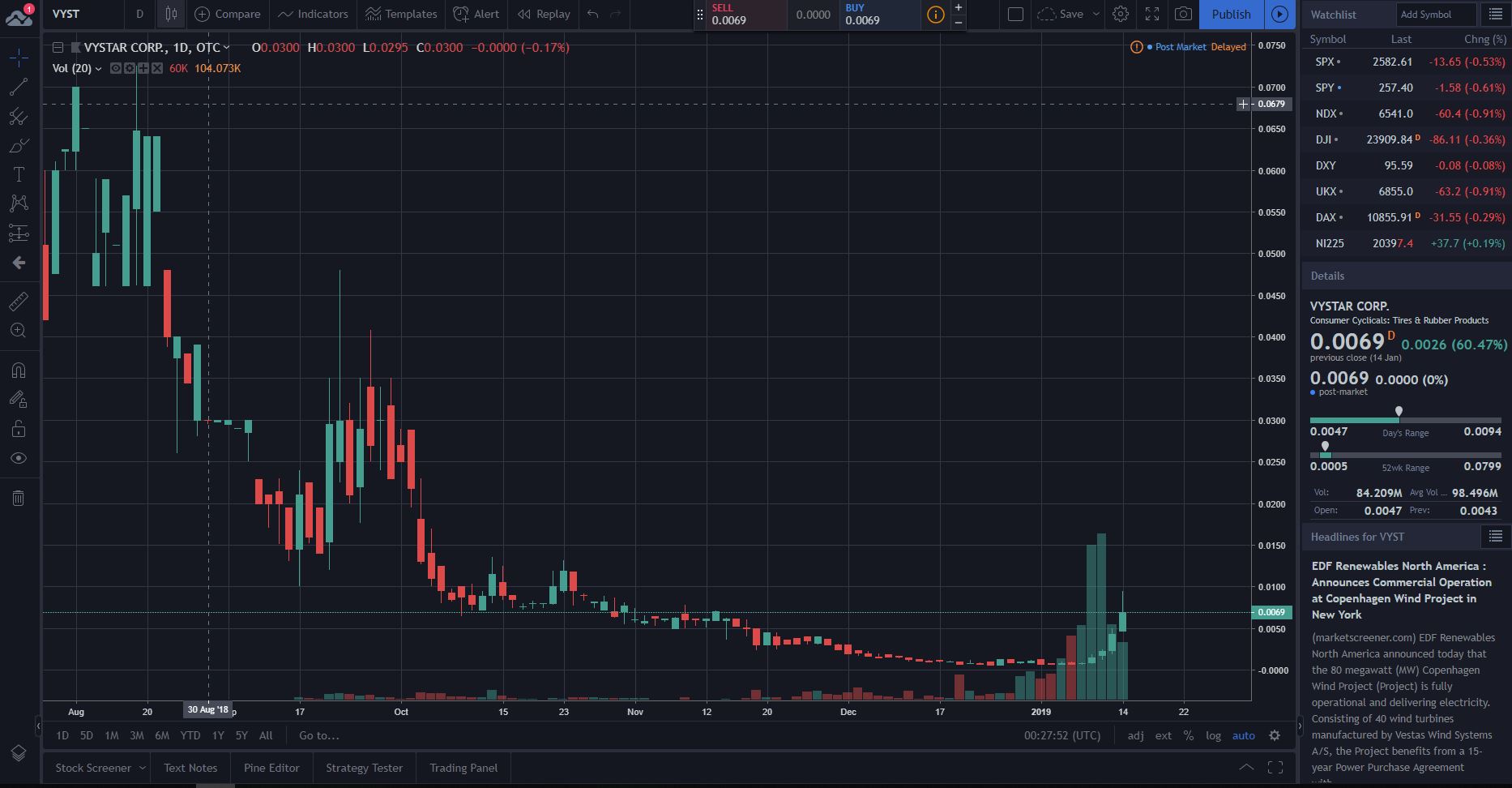Select the trend line drawing tool

pos(19,87)
